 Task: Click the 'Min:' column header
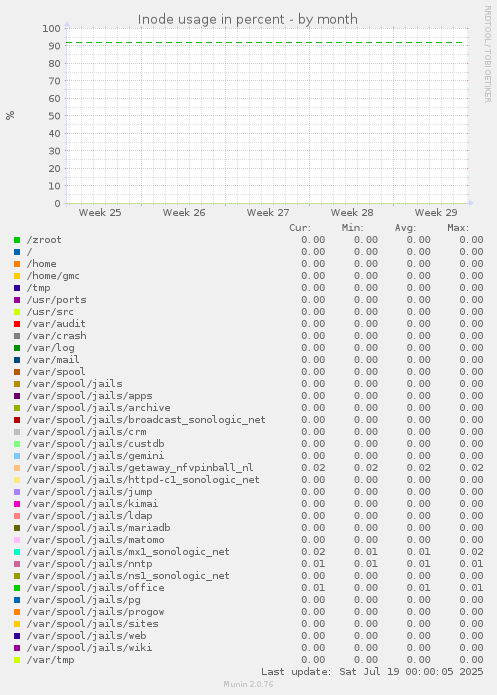tap(352, 228)
